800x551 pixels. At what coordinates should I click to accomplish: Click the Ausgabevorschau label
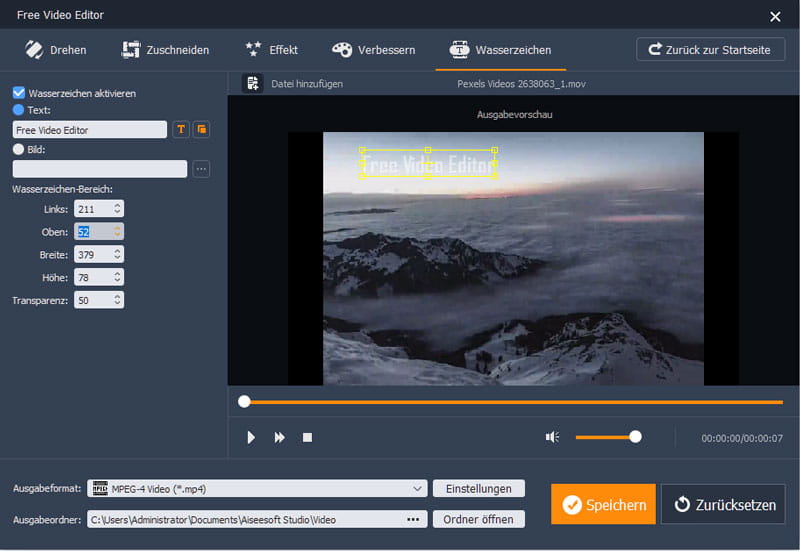514,114
